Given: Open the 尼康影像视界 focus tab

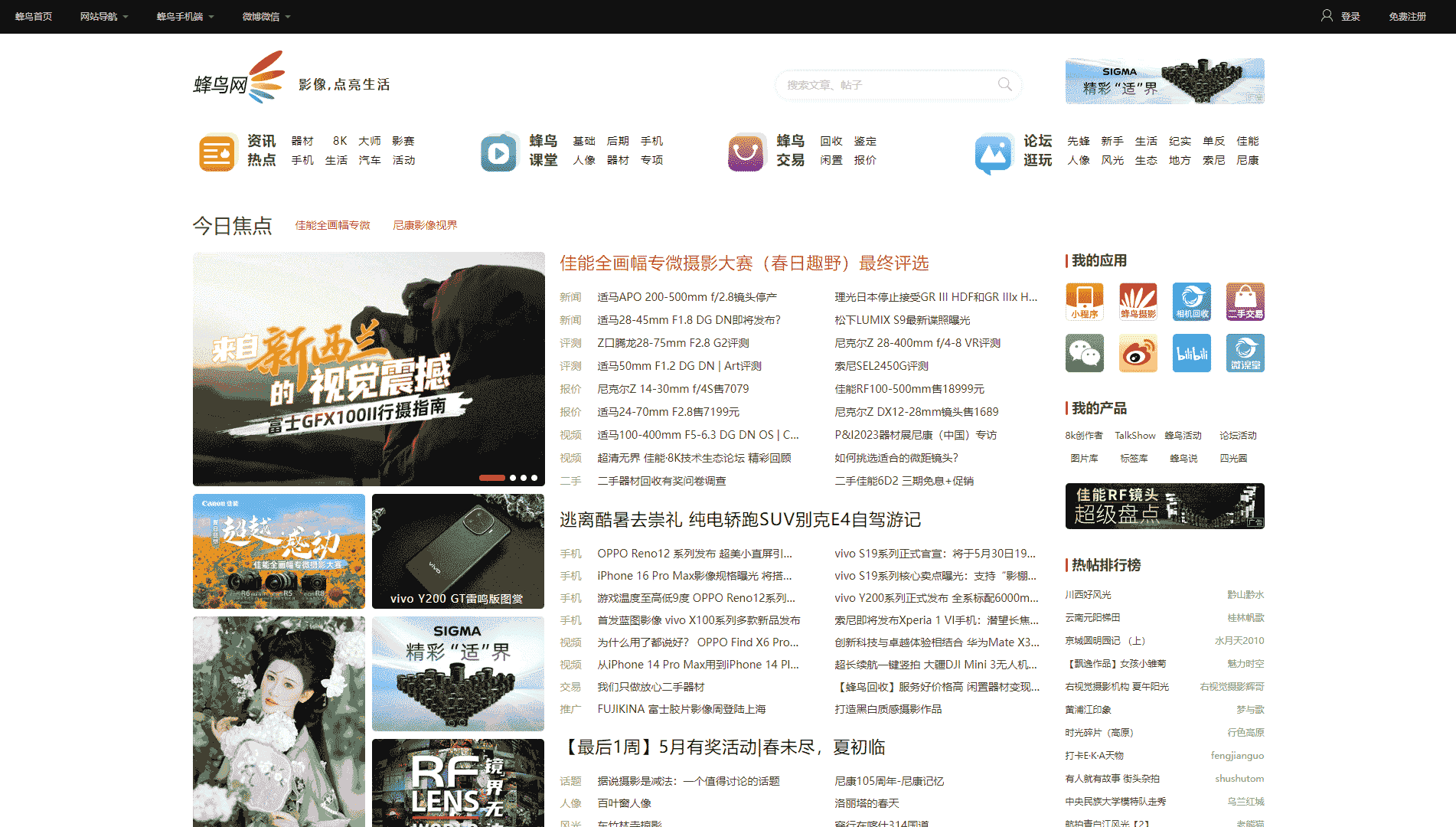Looking at the screenshot, I should click(425, 225).
